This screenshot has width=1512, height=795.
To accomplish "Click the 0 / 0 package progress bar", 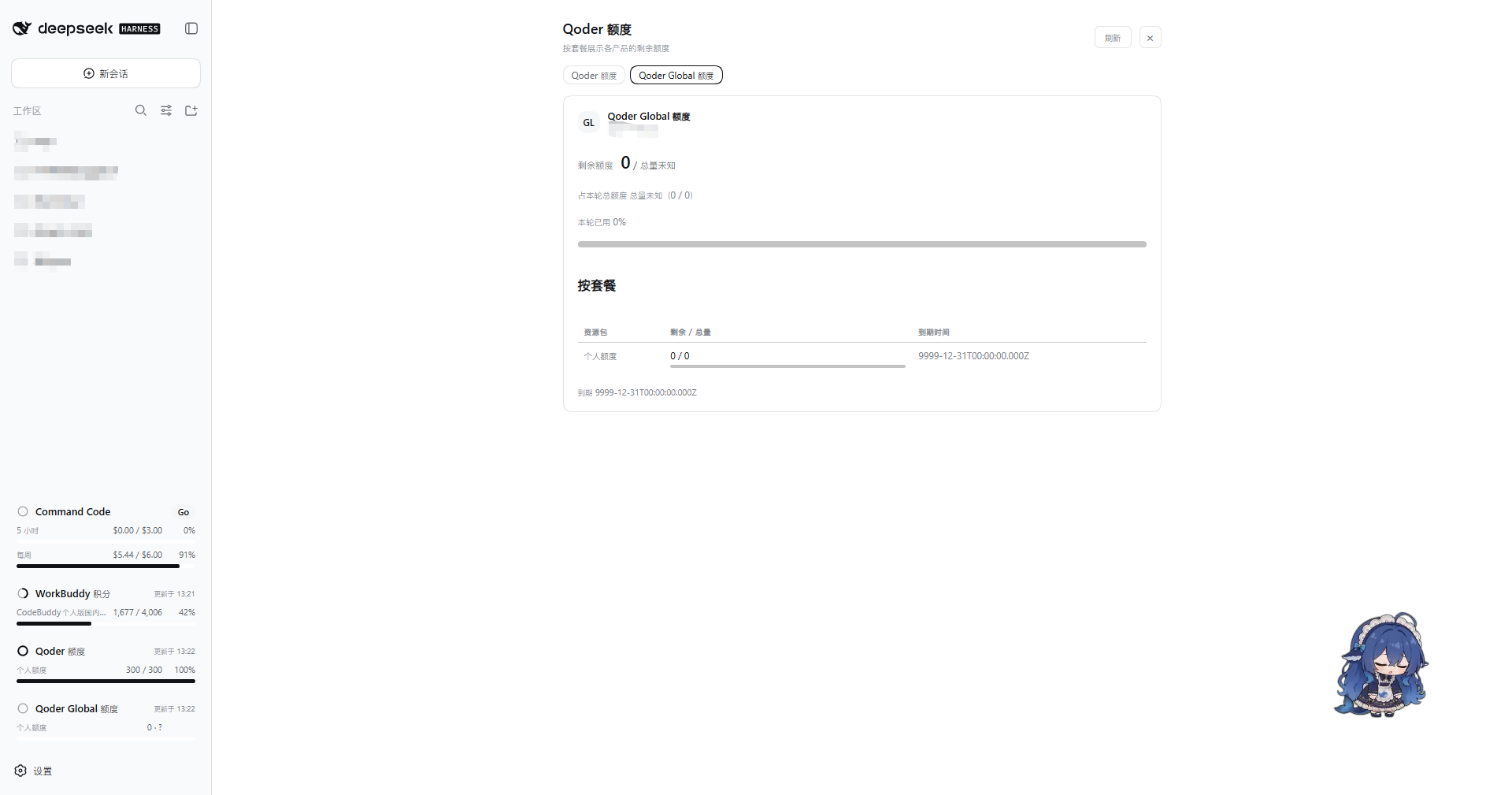I will pyautogui.click(x=787, y=366).
